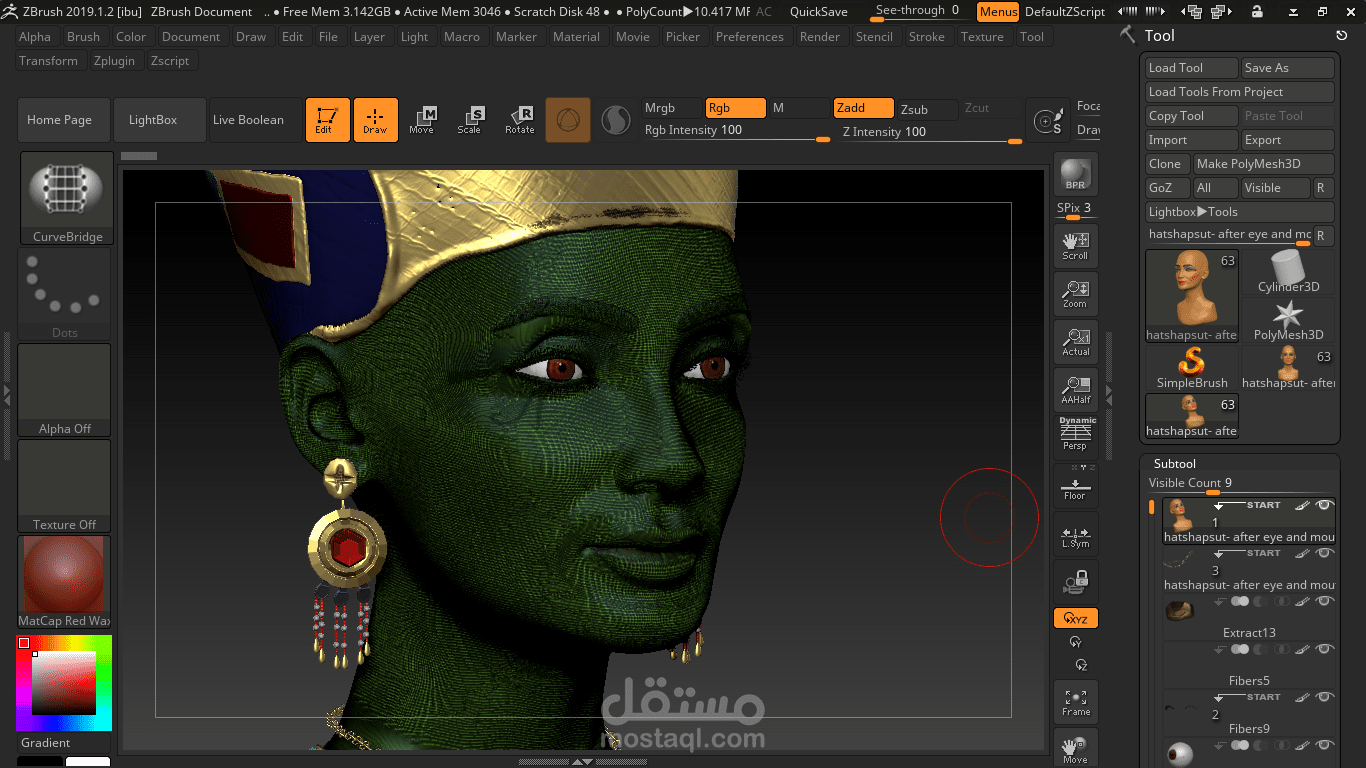Open the Stroke menu

pyautogui.click(x=926, y=37)
